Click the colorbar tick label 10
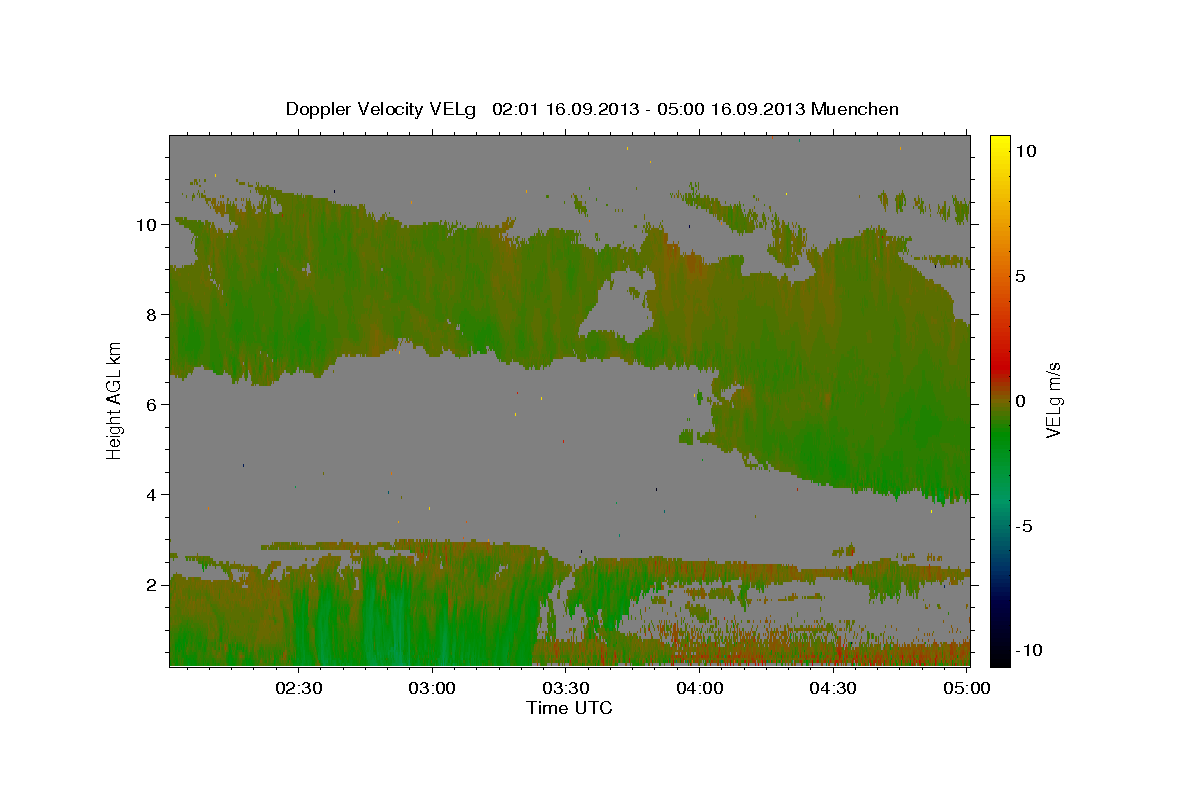This screenshot has height=800, width=1200. (x=1025, y=150)
